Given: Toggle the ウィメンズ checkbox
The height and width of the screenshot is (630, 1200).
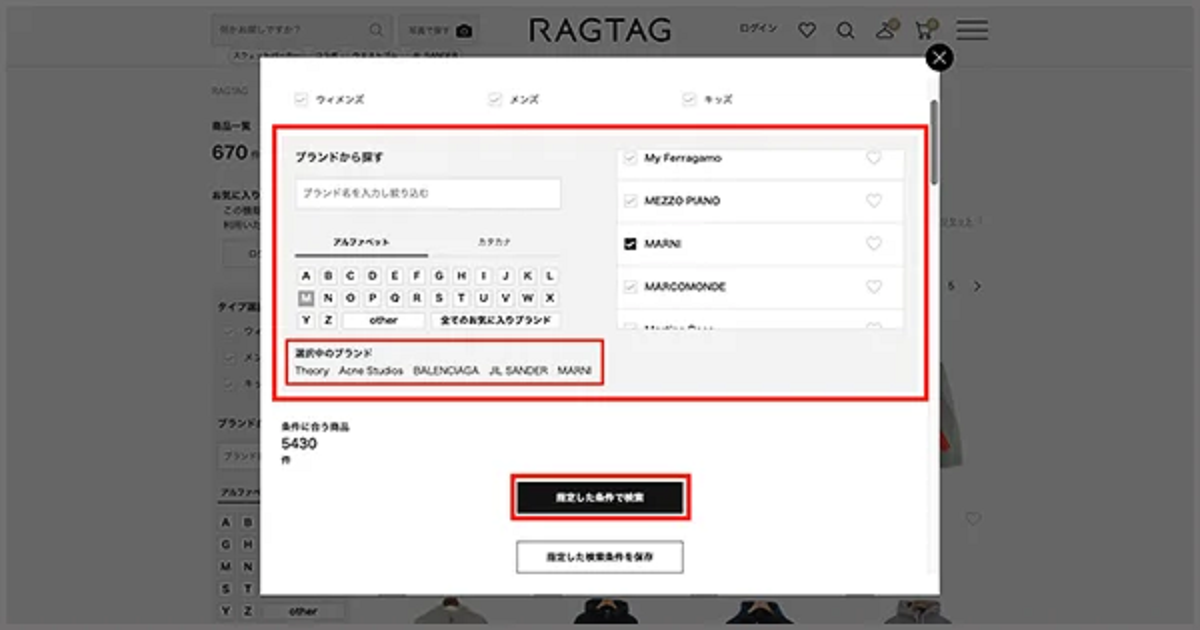Looking at the screenshot, I should pos(300,99).
